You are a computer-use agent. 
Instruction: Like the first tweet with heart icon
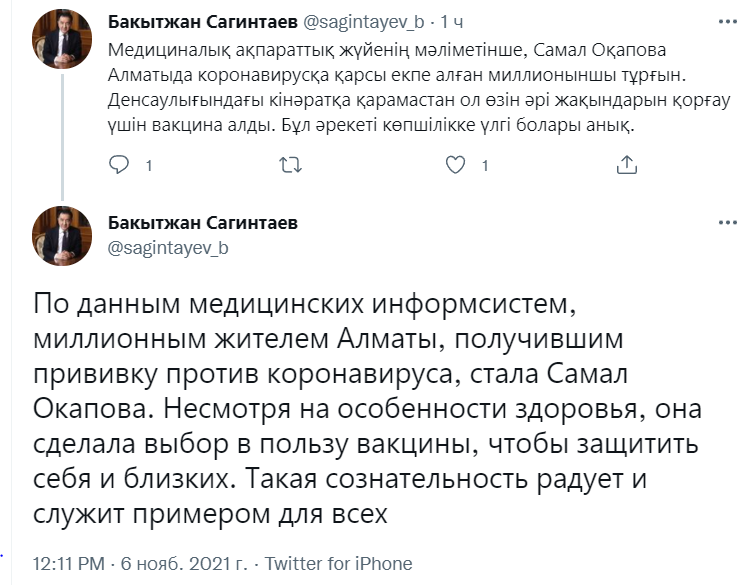[x=456, y=165]
